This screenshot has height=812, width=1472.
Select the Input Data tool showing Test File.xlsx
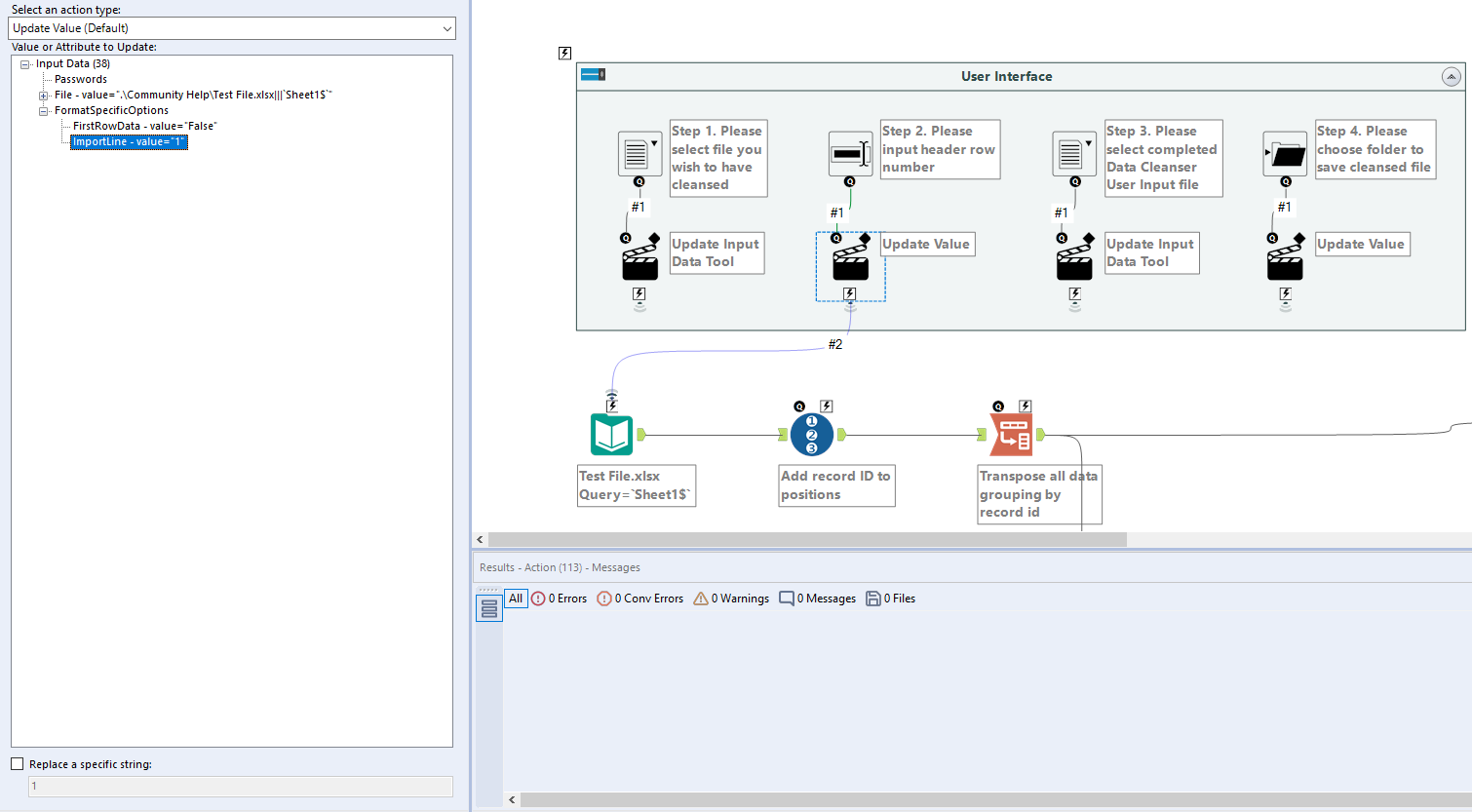[x=612, y=433]
